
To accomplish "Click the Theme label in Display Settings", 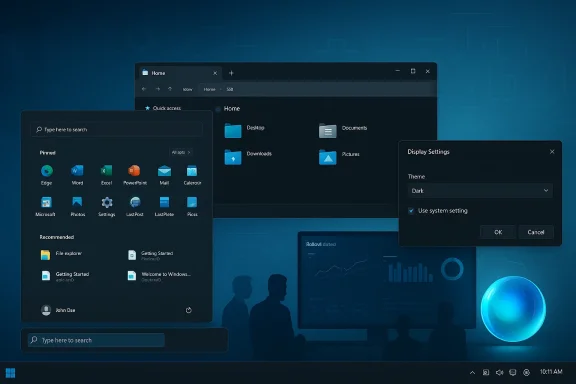I will click(x=416, y=177).
